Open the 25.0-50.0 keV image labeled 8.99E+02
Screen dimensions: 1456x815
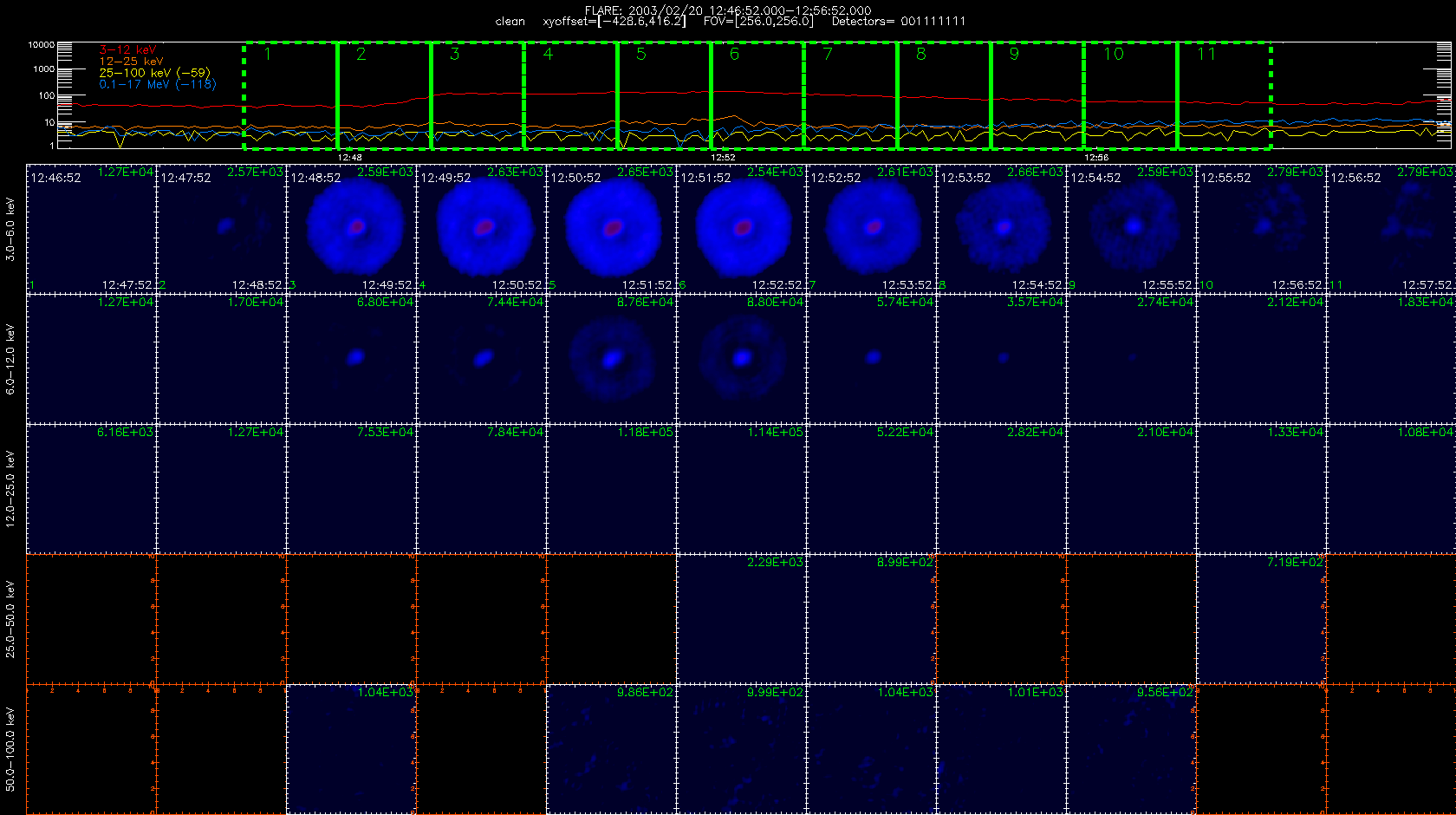click(872, 619)
